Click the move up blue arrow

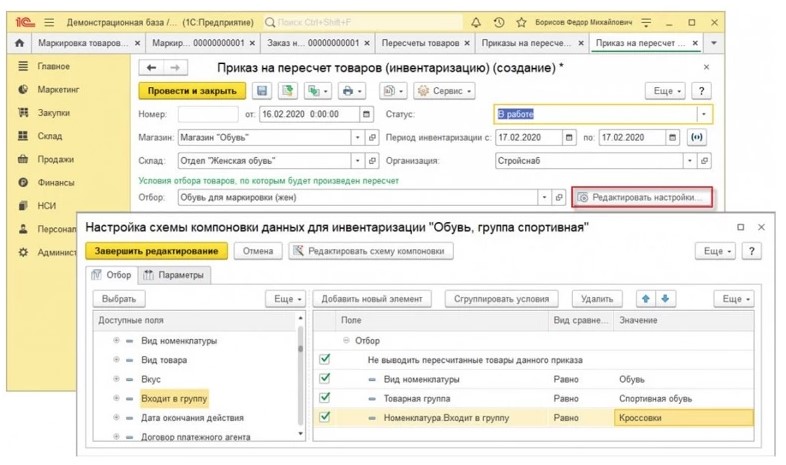645,298
